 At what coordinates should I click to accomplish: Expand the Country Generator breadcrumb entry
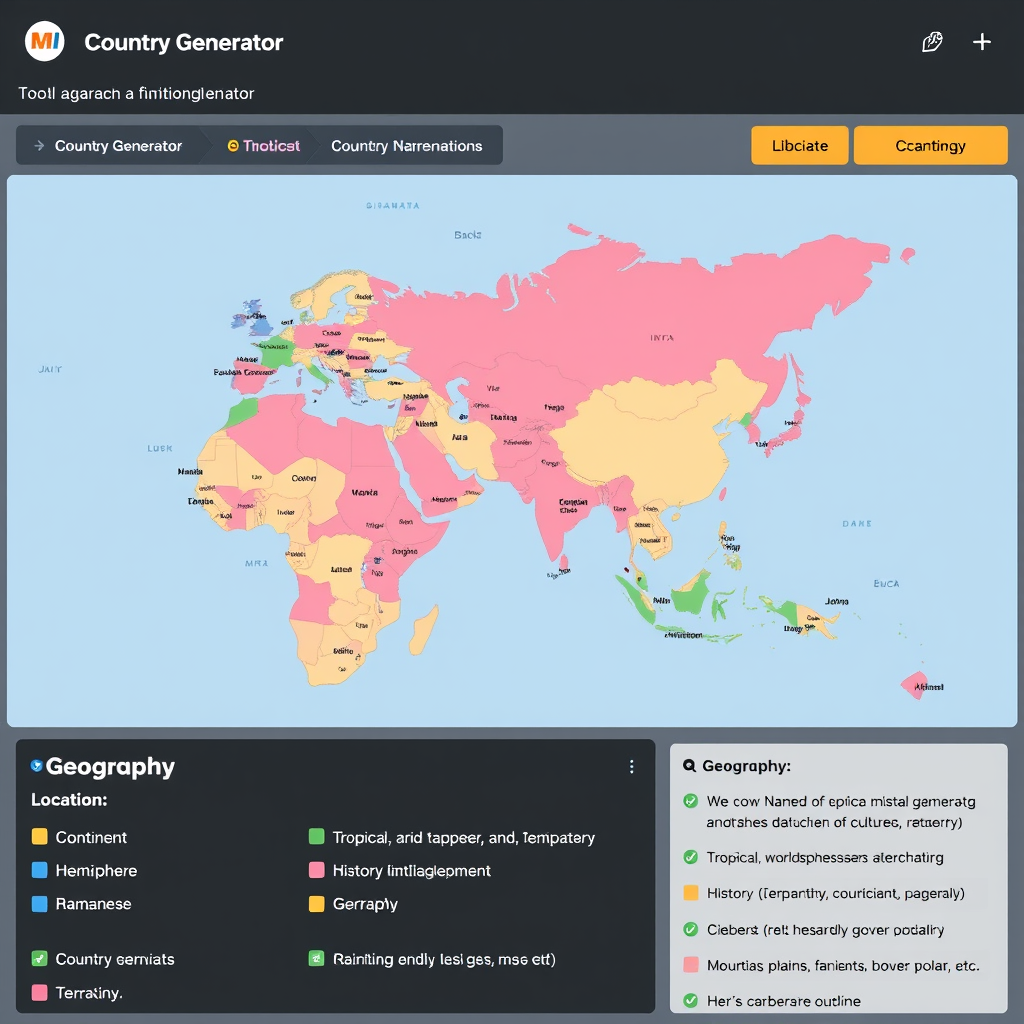(x=117, y=145)
